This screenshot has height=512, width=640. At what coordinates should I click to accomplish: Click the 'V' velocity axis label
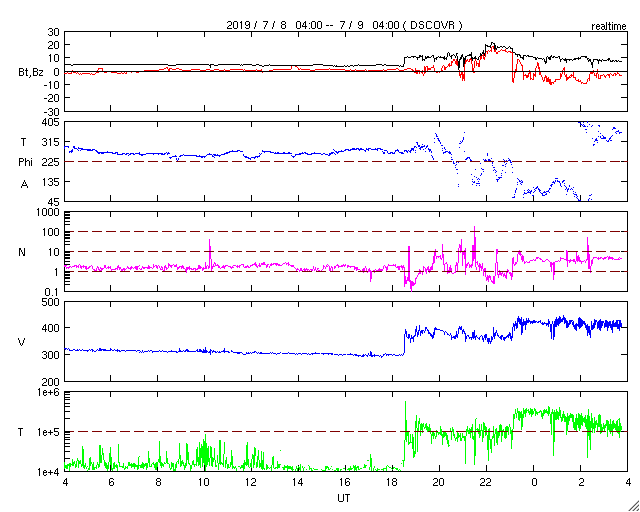point(22,342)
